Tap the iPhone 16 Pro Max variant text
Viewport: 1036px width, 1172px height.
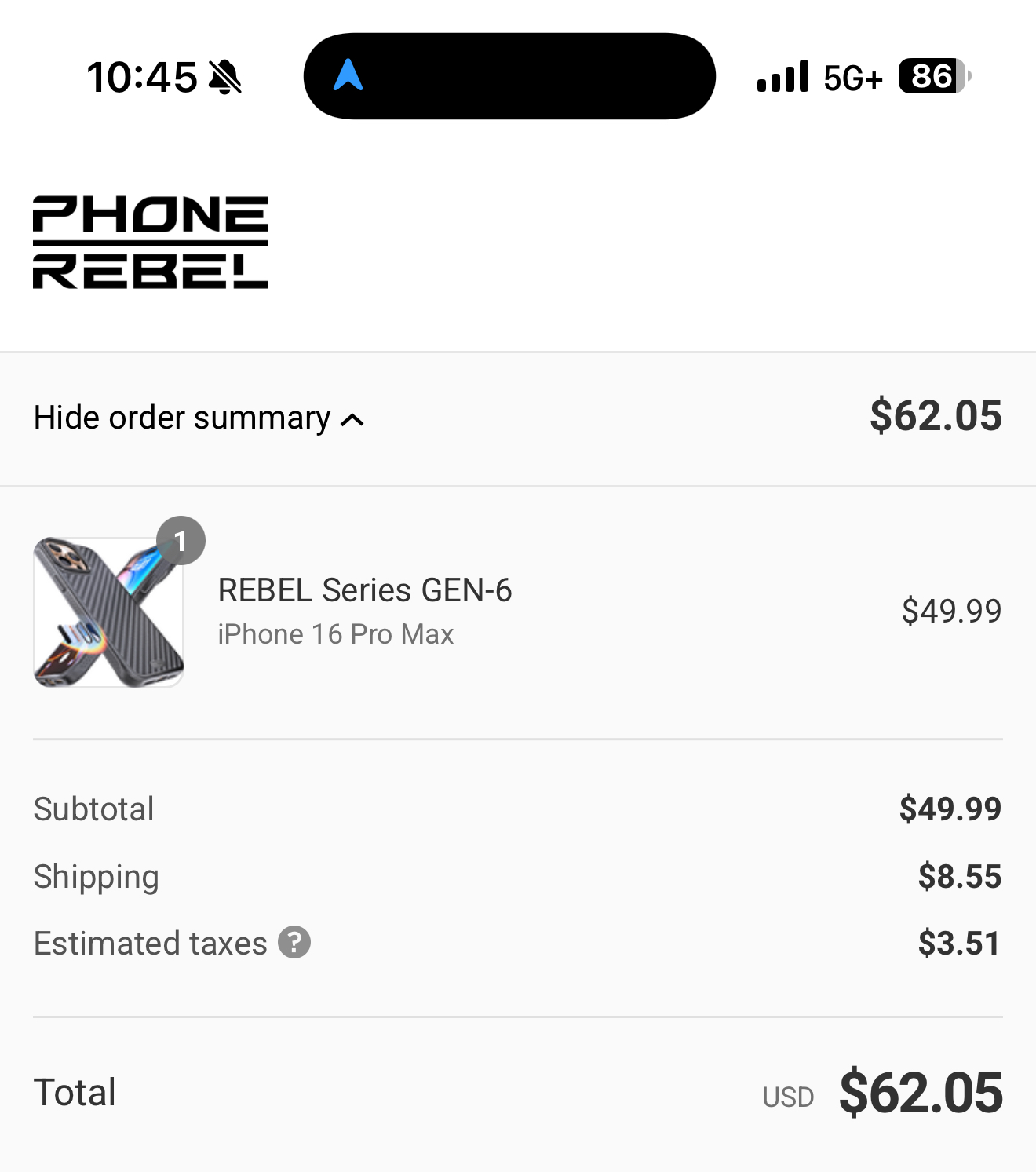335,634
